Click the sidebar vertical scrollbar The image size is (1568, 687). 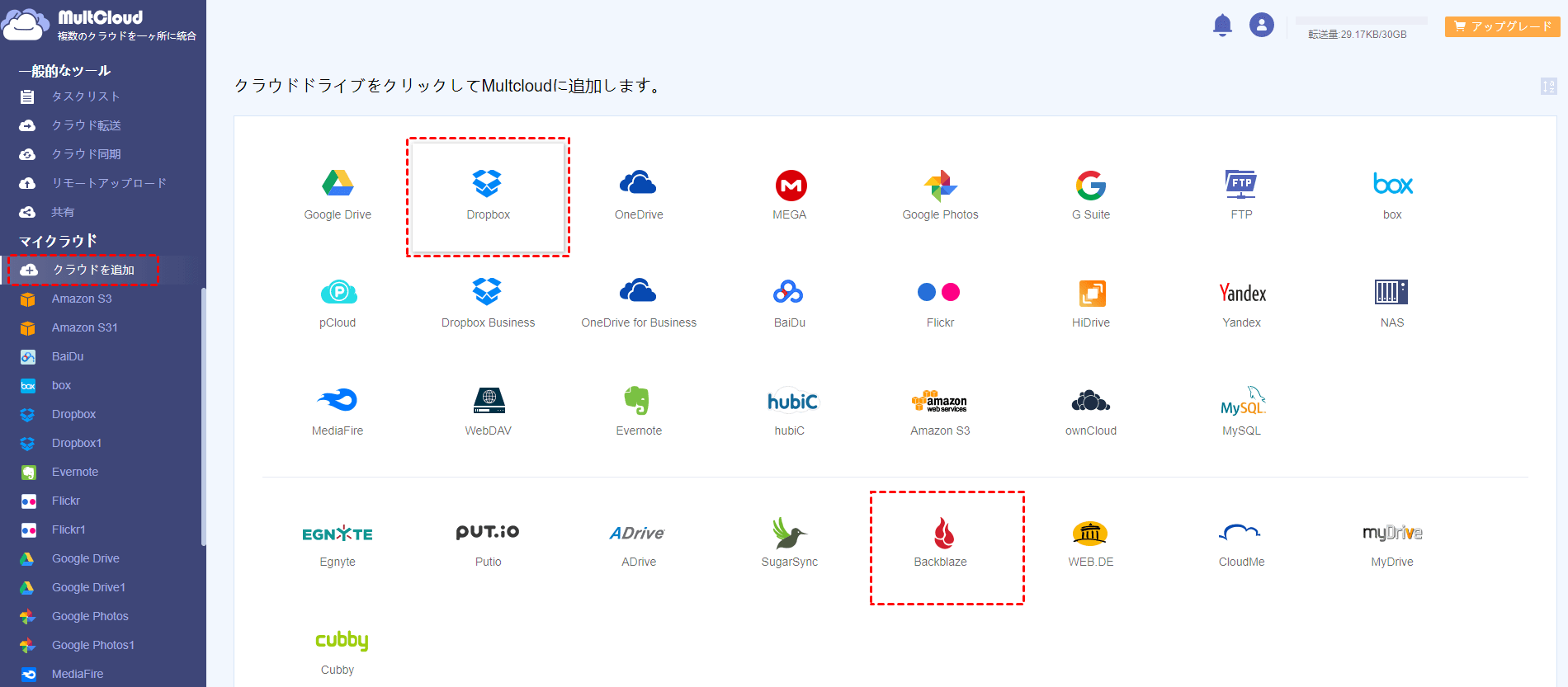click(203, 416)
